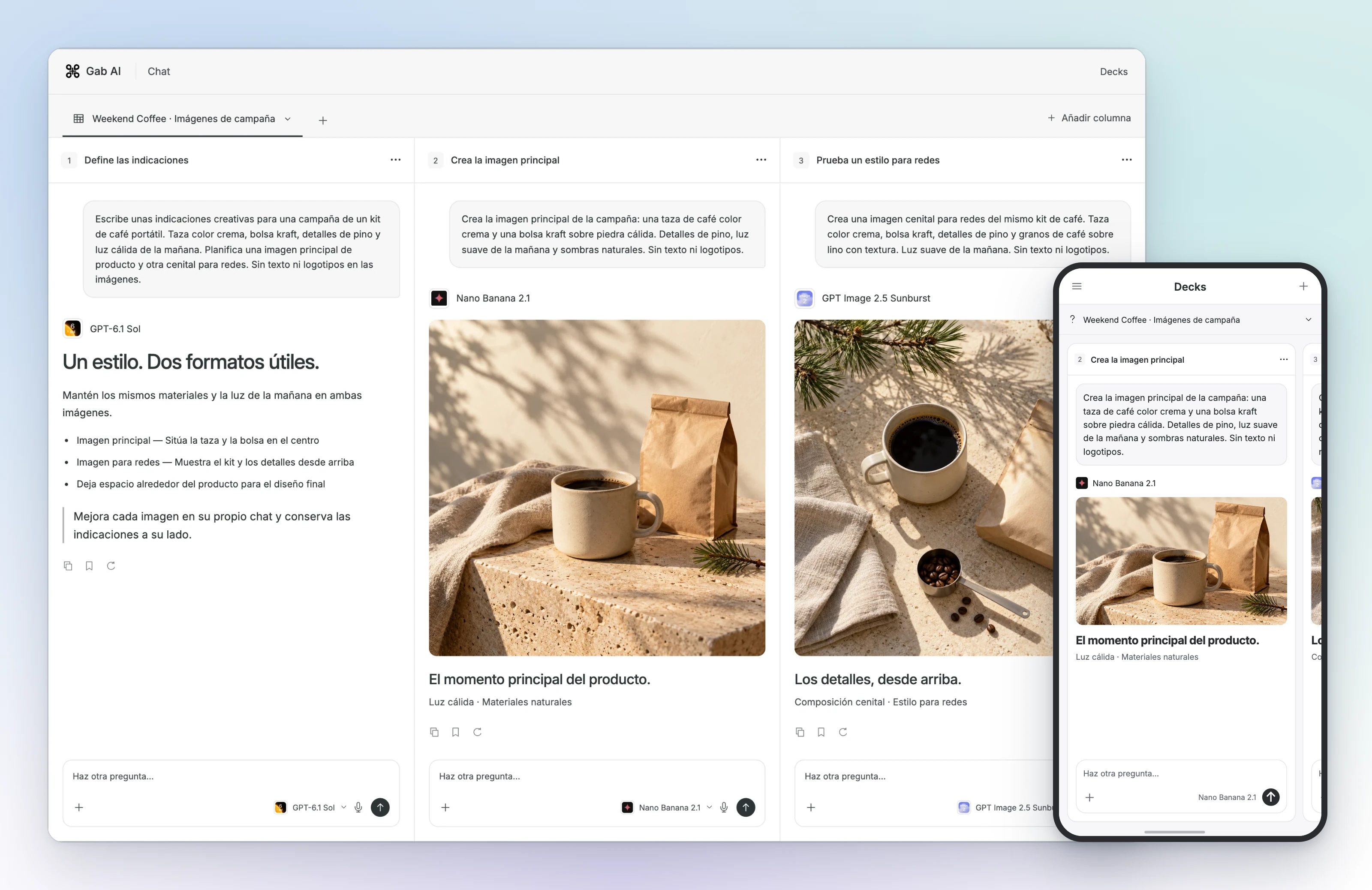Bookmark the Nano Banana image response
The width and height of the screenshot is (1372, 890).
pos(455,732)
